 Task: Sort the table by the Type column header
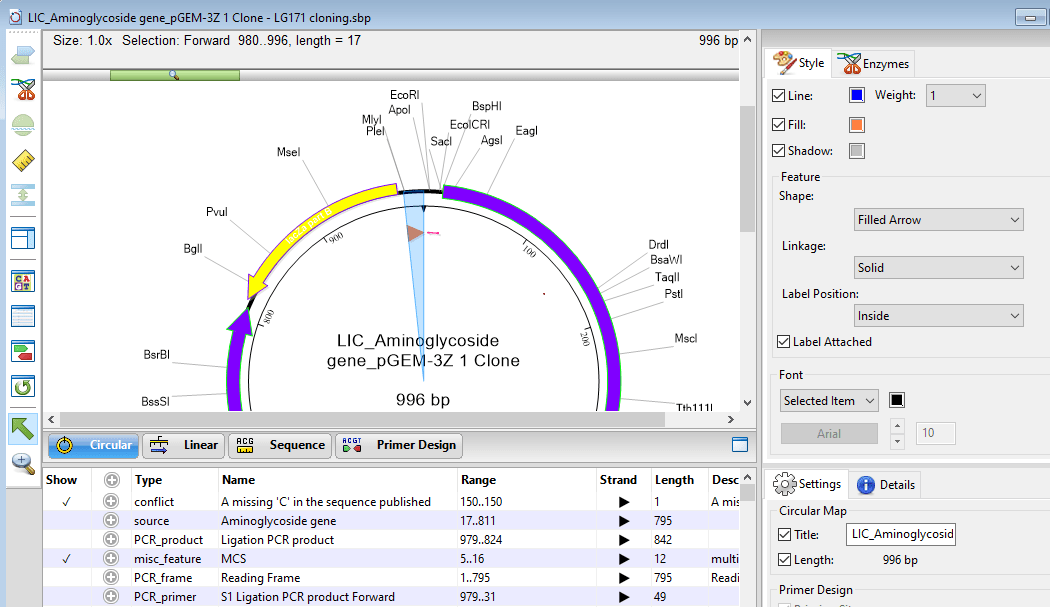pyautogui.click(x=148, y=480)
